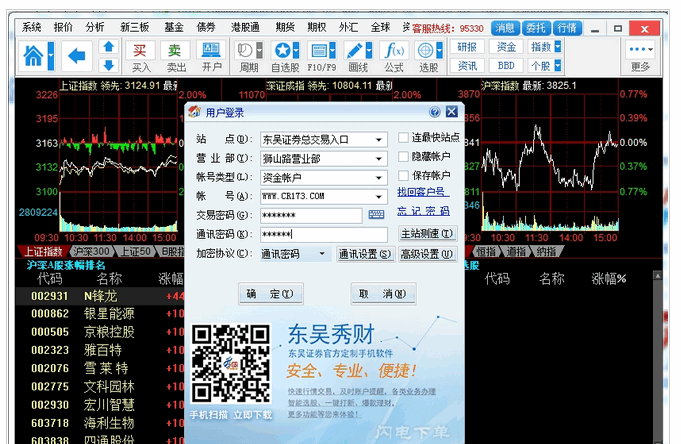
Task: Enable 保存帐户 checkbox
Action: (403, 176)
